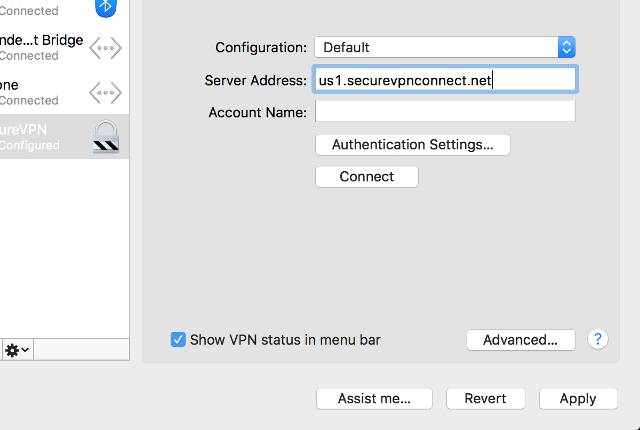Click the Server Address text field
The image size is (640, 430).
pos(444,80)
